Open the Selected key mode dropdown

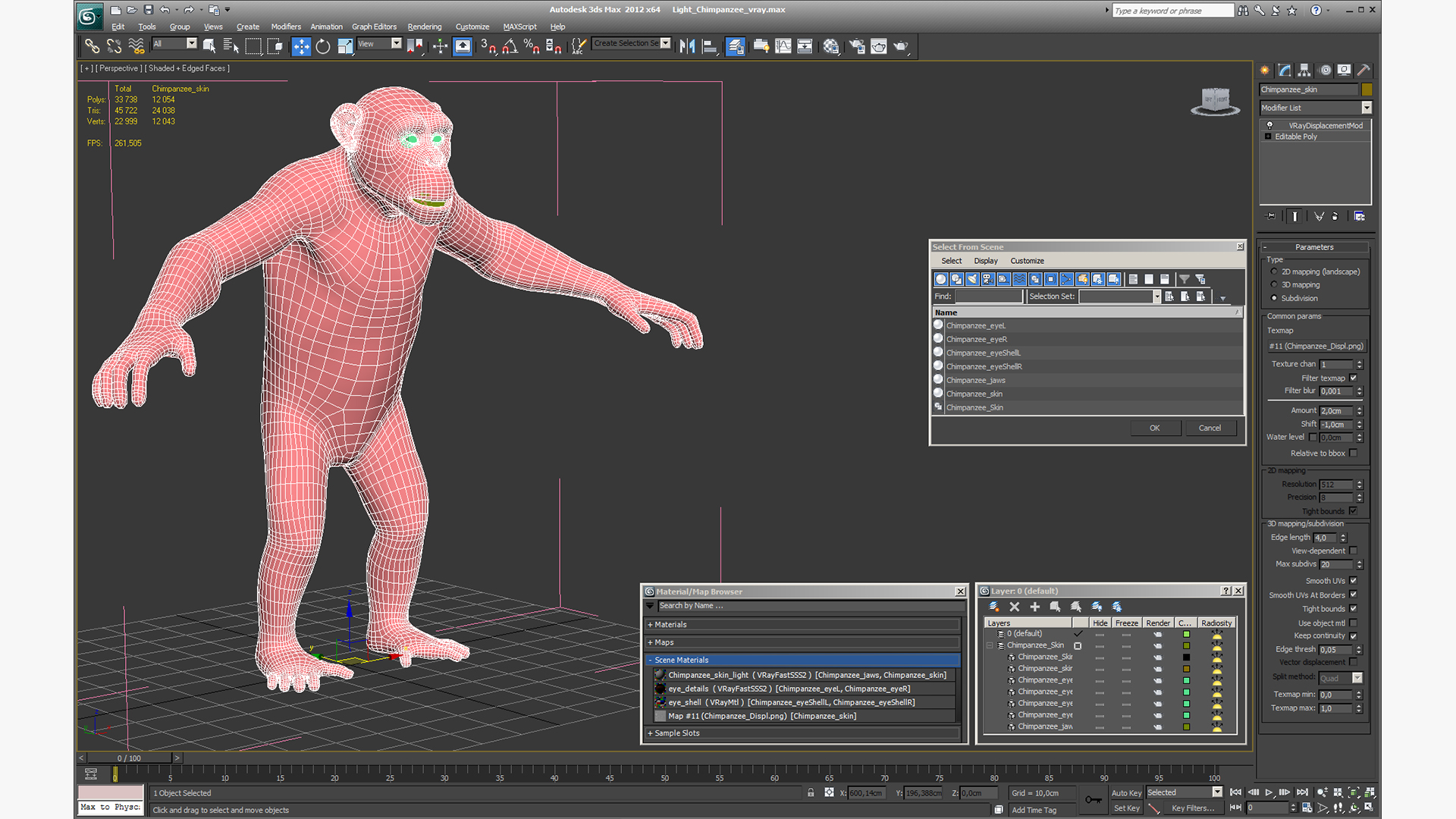coord(1217,792)
